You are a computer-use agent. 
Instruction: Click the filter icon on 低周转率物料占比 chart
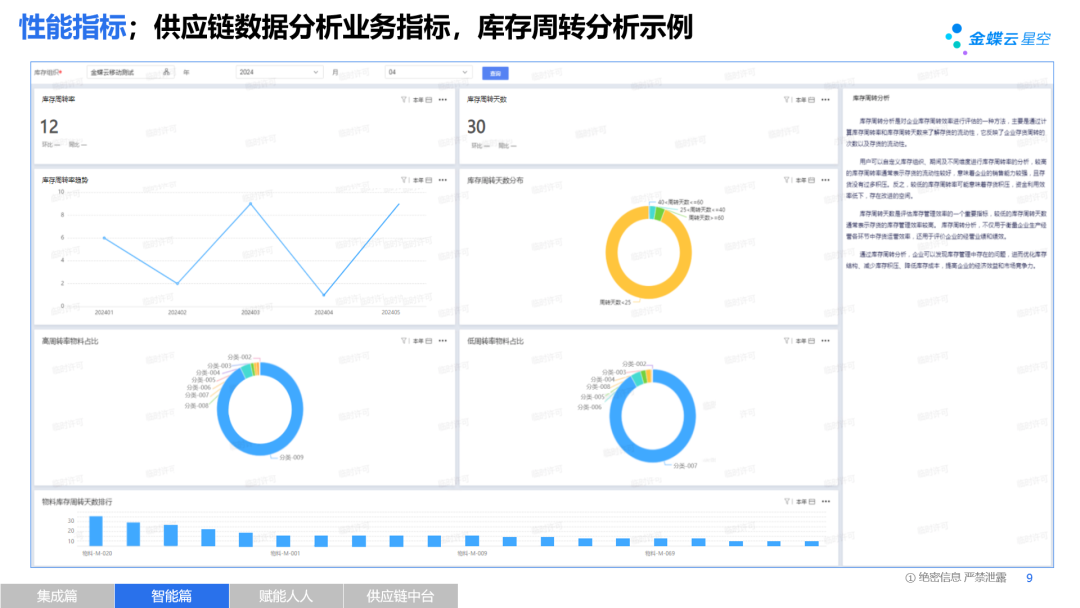click(x=787, y=341)
